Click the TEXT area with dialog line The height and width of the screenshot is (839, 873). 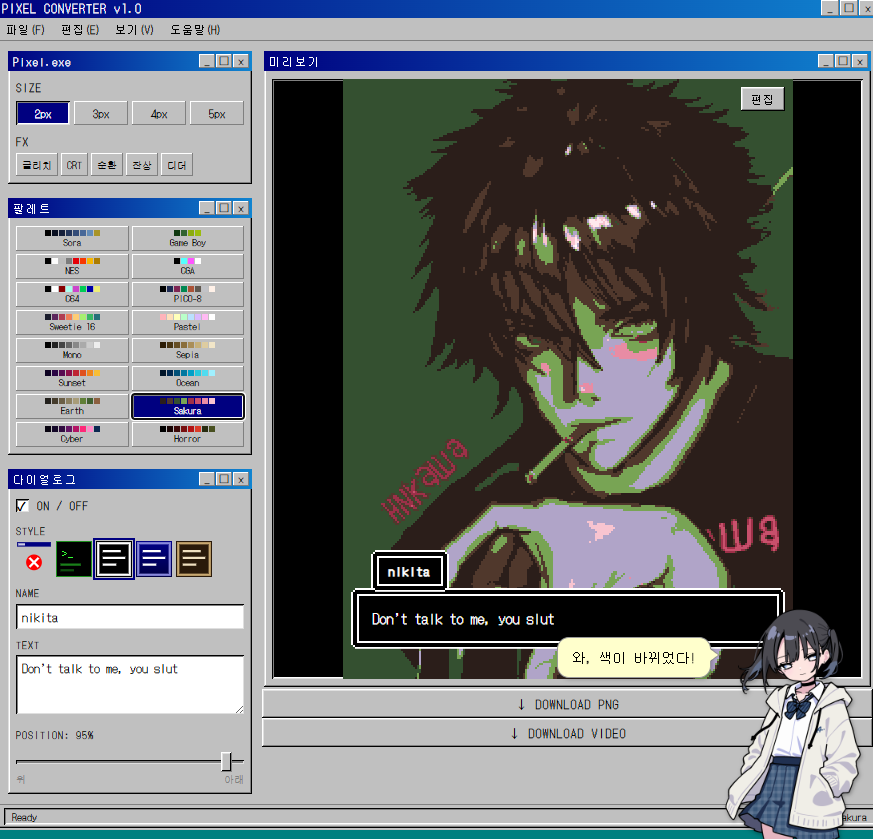click(x=130, y=685)
